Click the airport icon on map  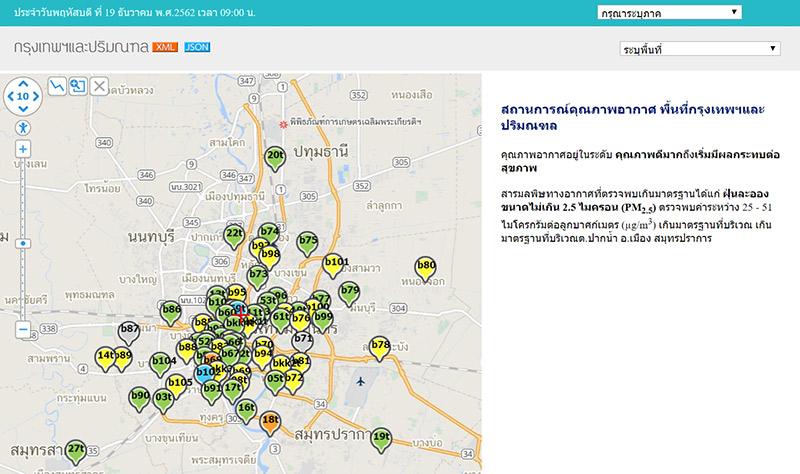pyautogui.click(x=361, y=381)
